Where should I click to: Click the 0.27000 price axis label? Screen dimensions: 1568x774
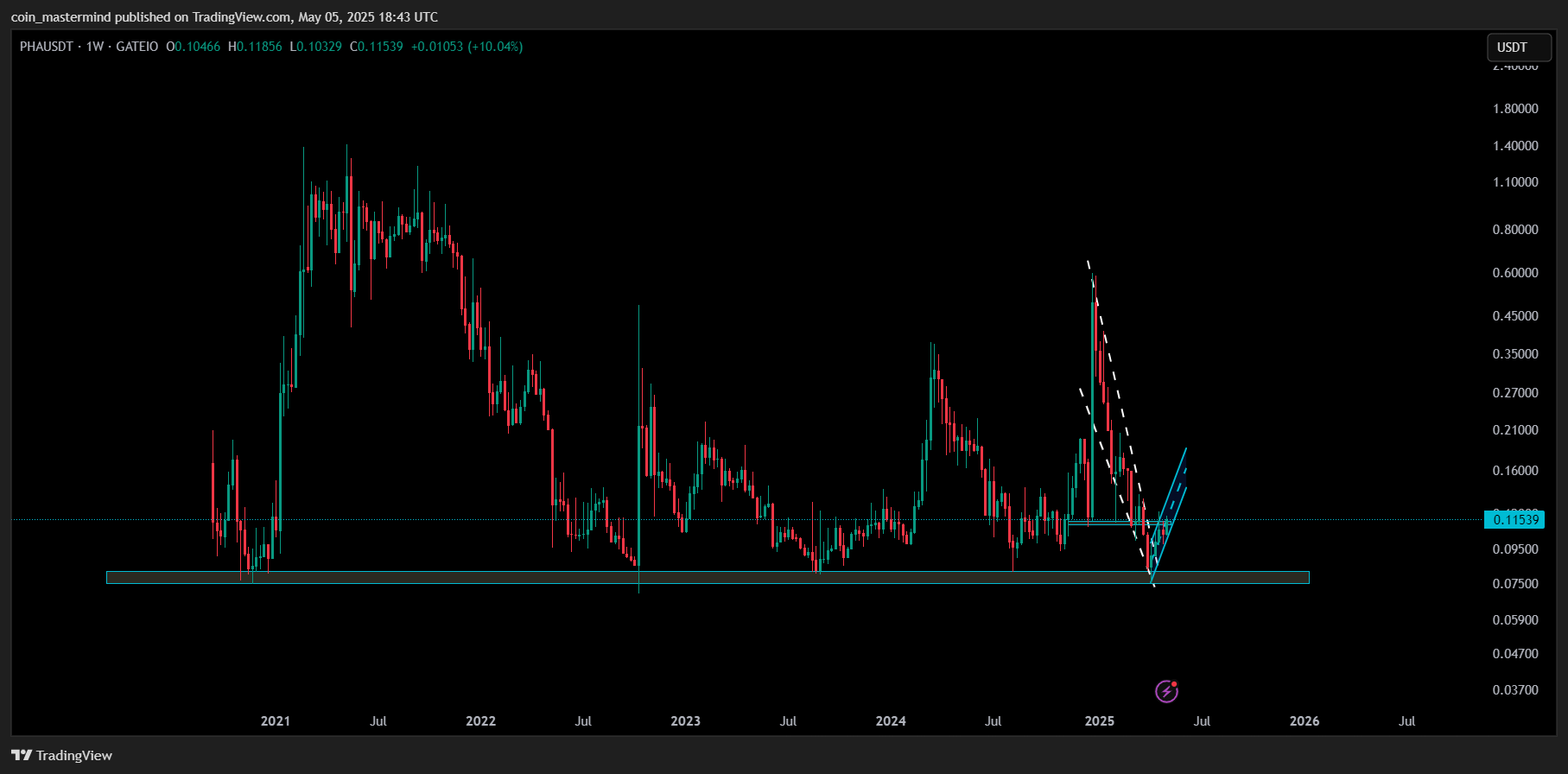pos(1515,393)
